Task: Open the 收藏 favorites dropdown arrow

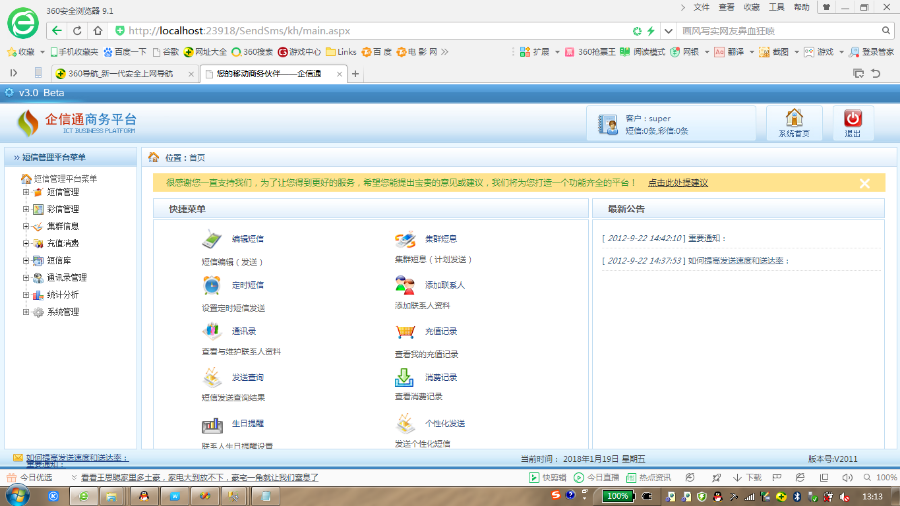Action: 42,52
